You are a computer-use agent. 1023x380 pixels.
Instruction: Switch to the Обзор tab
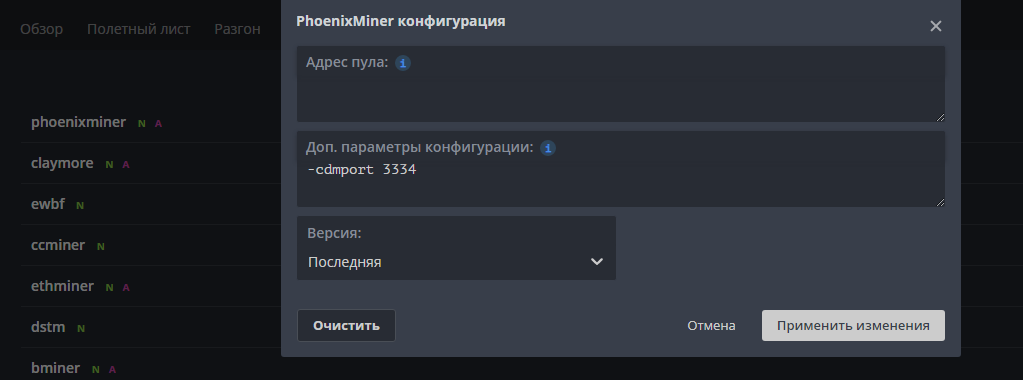tap(41, 29)
